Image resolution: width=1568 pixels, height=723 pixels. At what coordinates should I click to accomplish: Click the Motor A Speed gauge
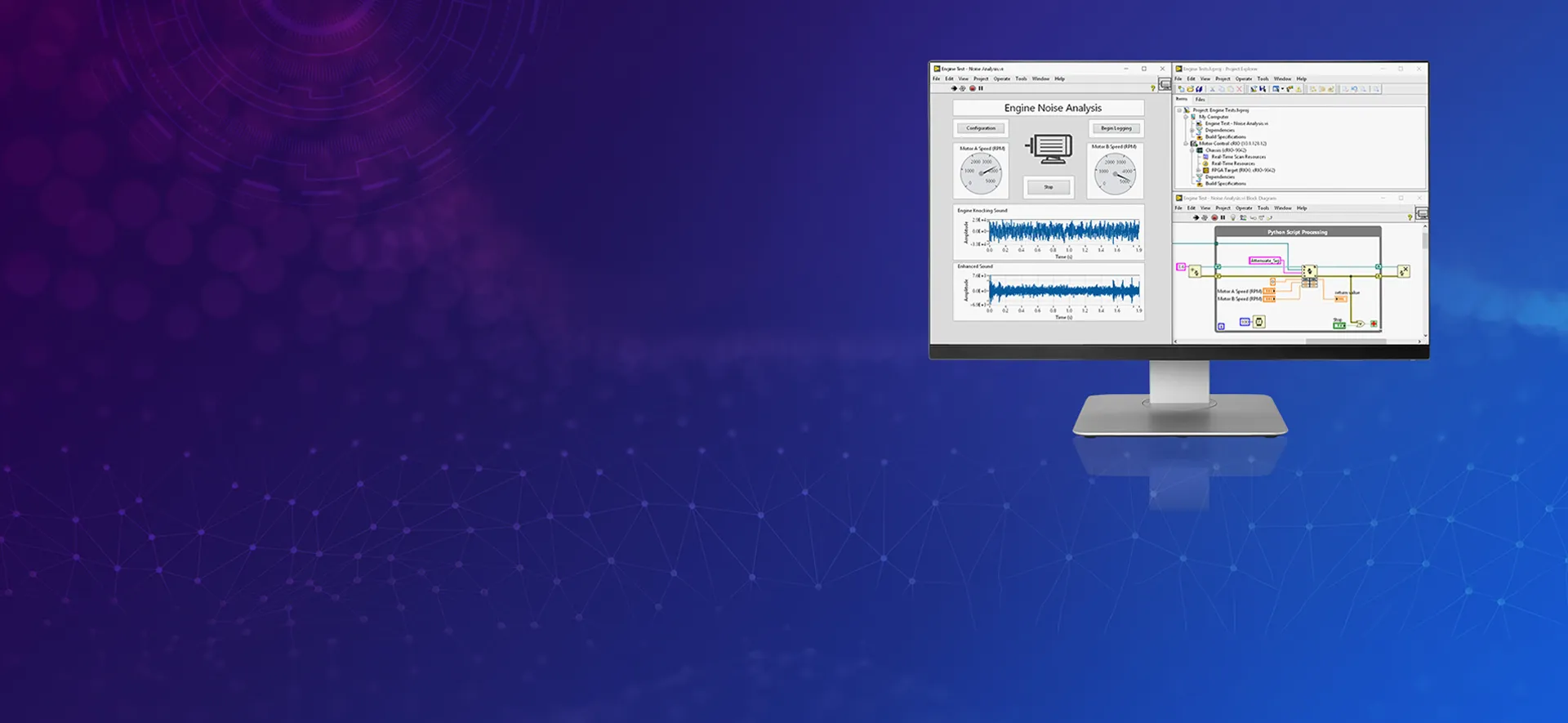tap(981, 172)
